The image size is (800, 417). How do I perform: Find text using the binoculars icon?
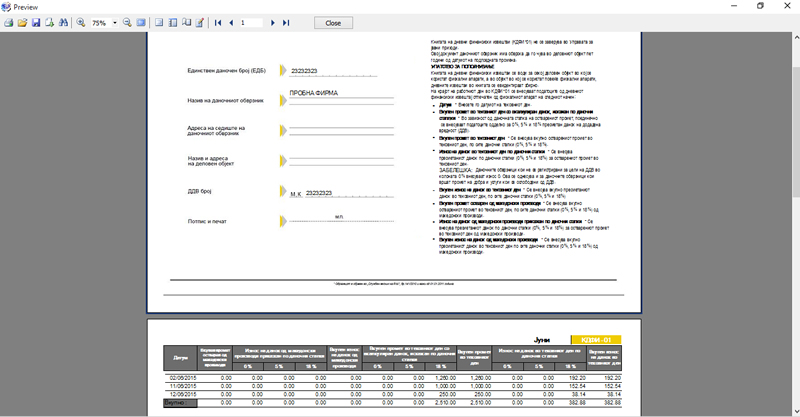pyautogui.click(x=63, y=23)
